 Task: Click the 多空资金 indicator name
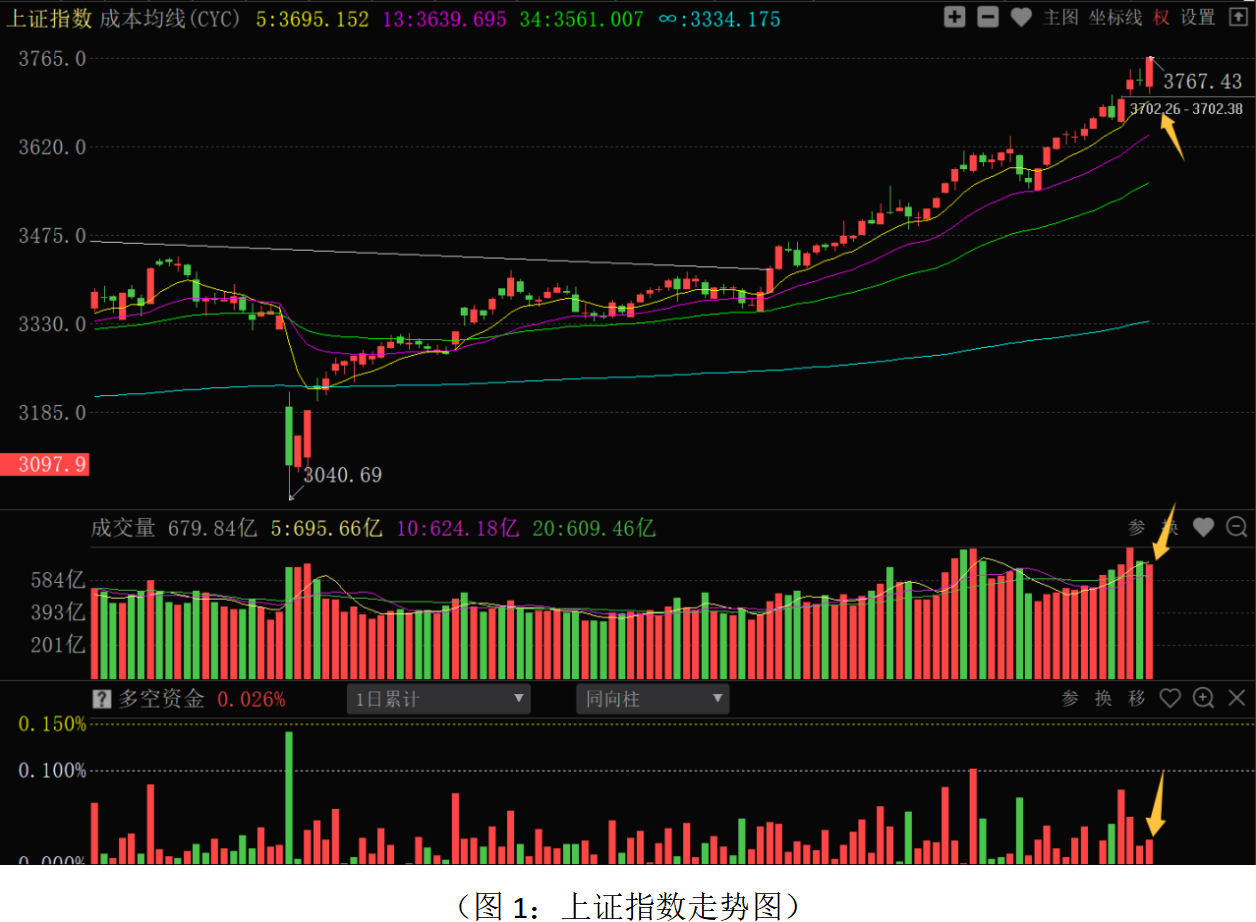tap(161, 699)
